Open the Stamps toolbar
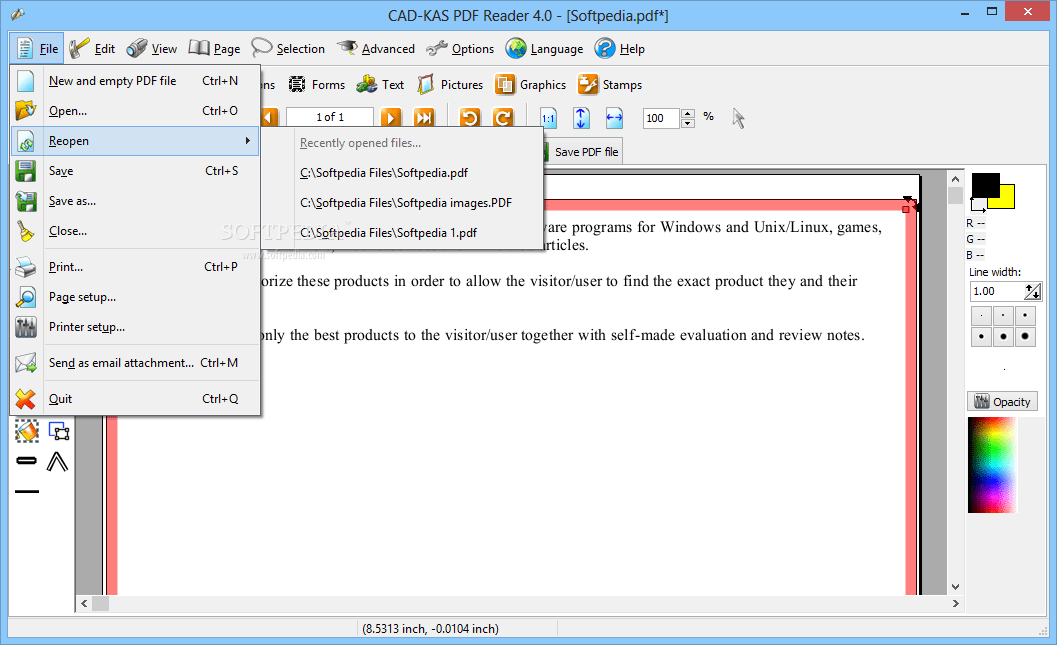This screenshot has height=645, width=1057. tap(610, 85)
